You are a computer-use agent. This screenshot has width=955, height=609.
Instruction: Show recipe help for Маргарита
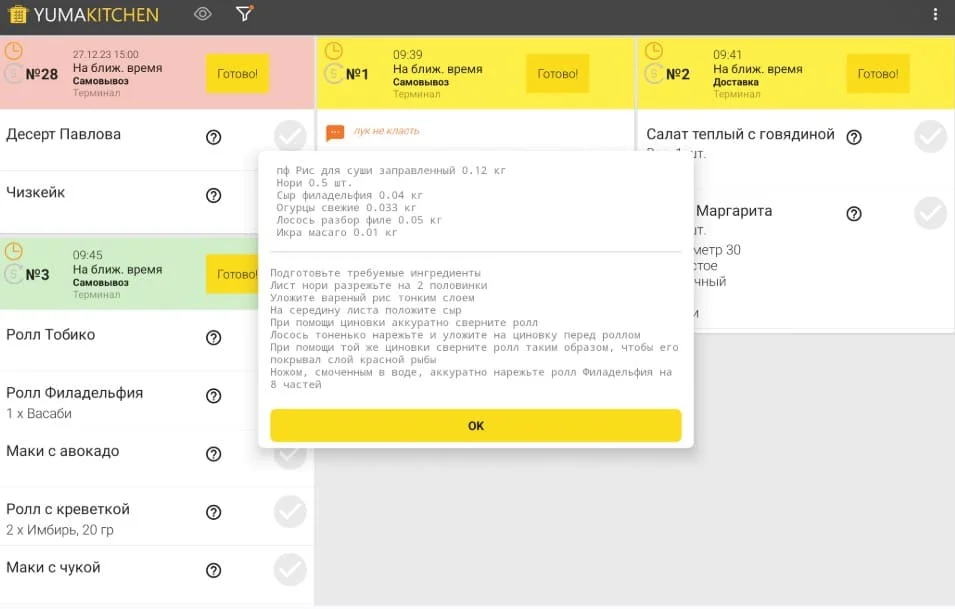(854, 214)
